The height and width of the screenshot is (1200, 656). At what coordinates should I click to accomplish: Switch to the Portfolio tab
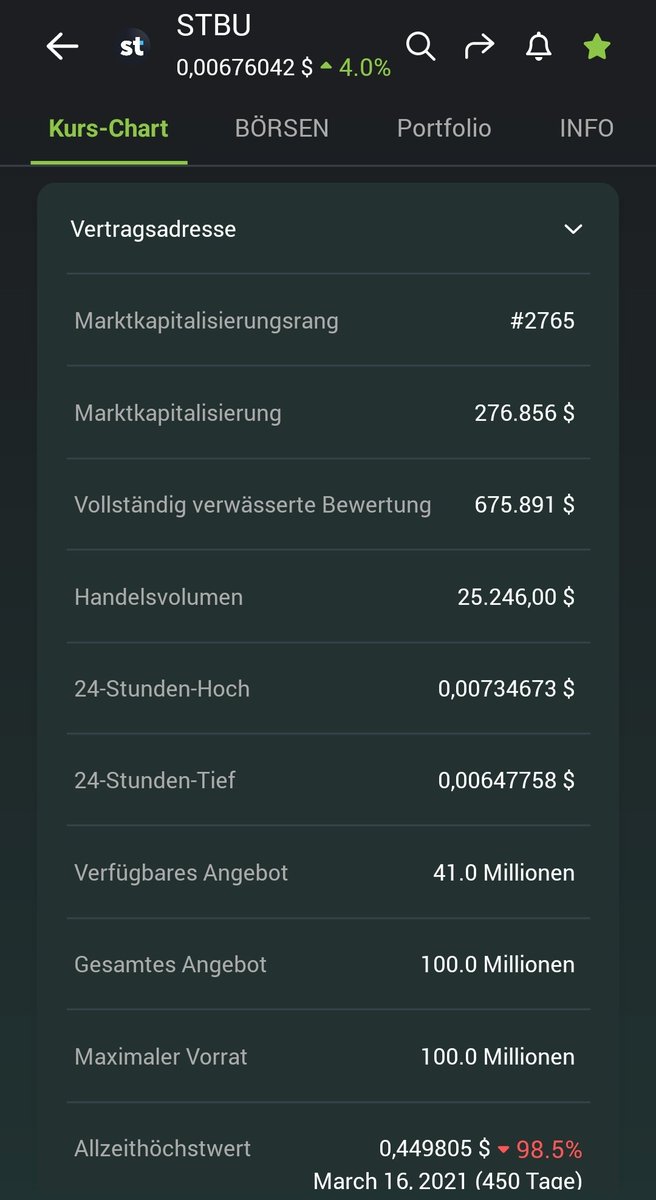[444, 128]
